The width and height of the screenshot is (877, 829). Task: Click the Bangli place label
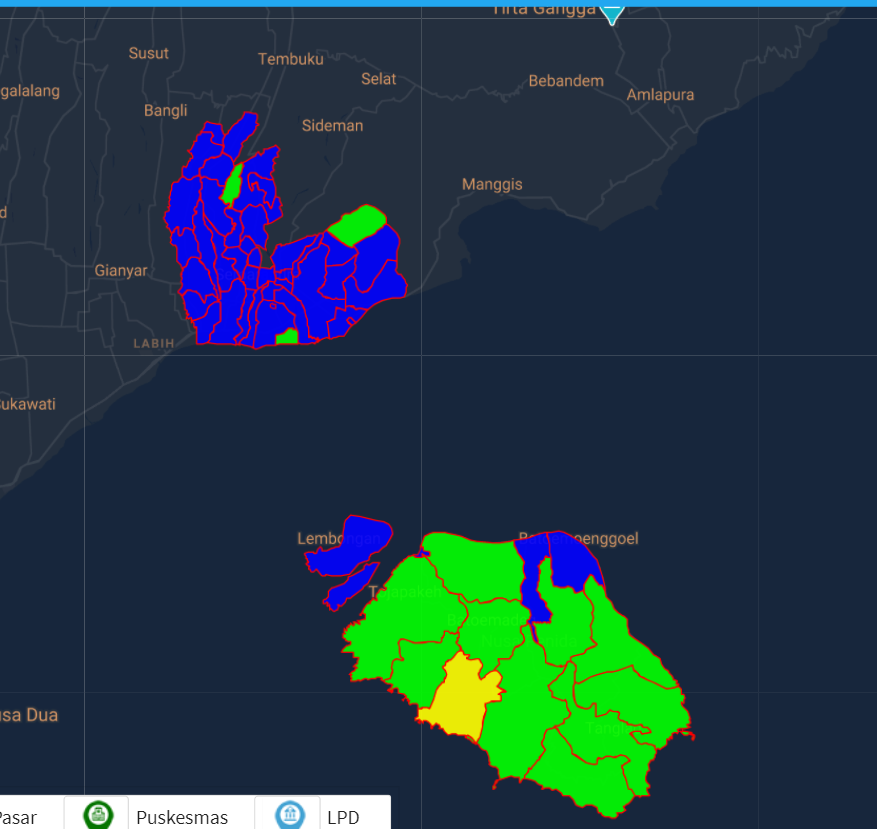(x=165, y=110)
